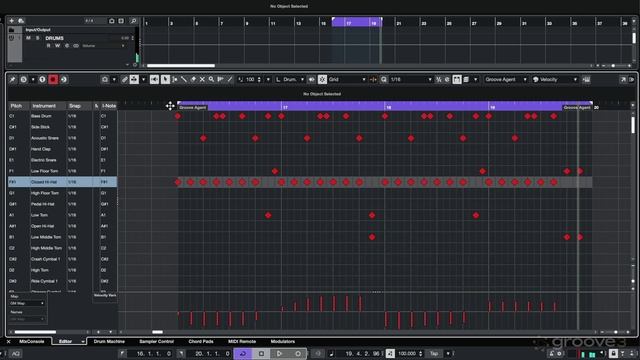This screenshot has width=640, height=360.
Task: Click the Play transport button
Action: click(x=280, y=353)
